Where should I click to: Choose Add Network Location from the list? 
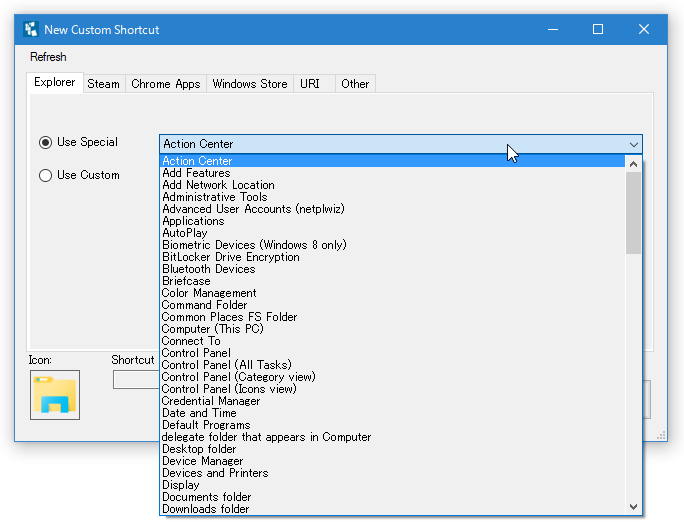[393, 185]
